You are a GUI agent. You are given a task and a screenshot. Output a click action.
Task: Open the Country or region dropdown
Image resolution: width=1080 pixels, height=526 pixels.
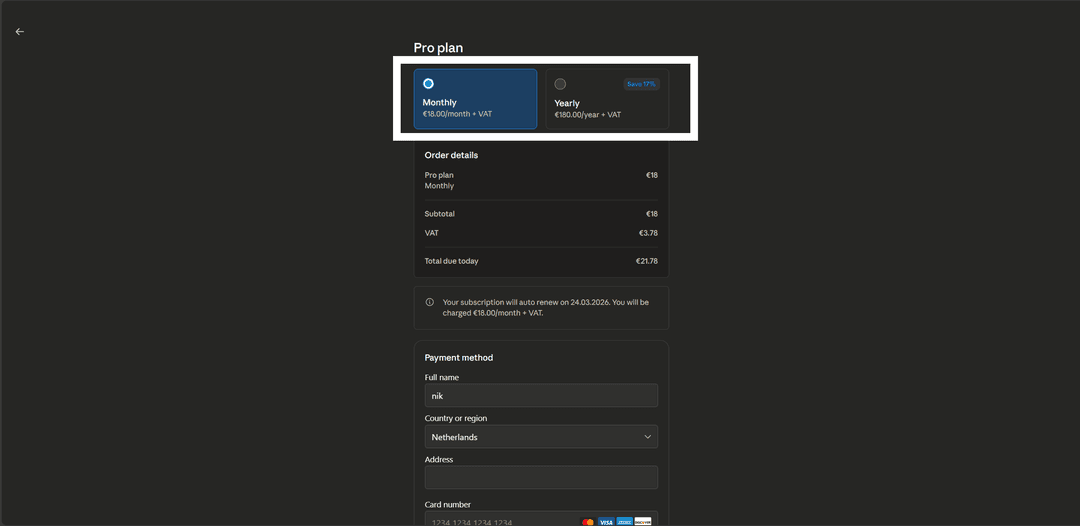click(x=541, y=437)
